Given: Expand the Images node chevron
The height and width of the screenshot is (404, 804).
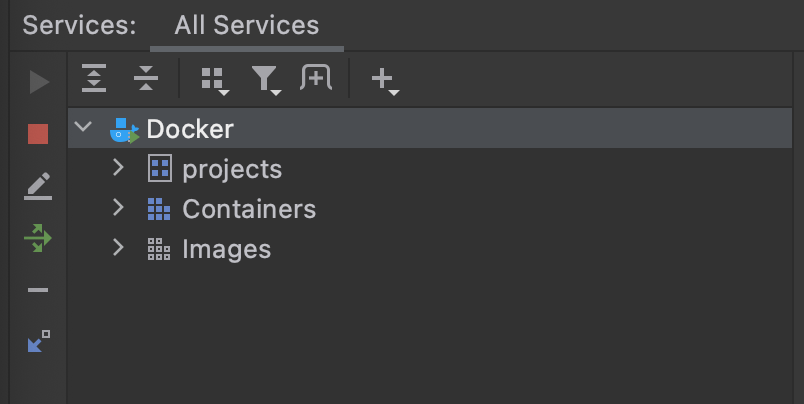Looking at the screenshot, I should tap(118, 247).
